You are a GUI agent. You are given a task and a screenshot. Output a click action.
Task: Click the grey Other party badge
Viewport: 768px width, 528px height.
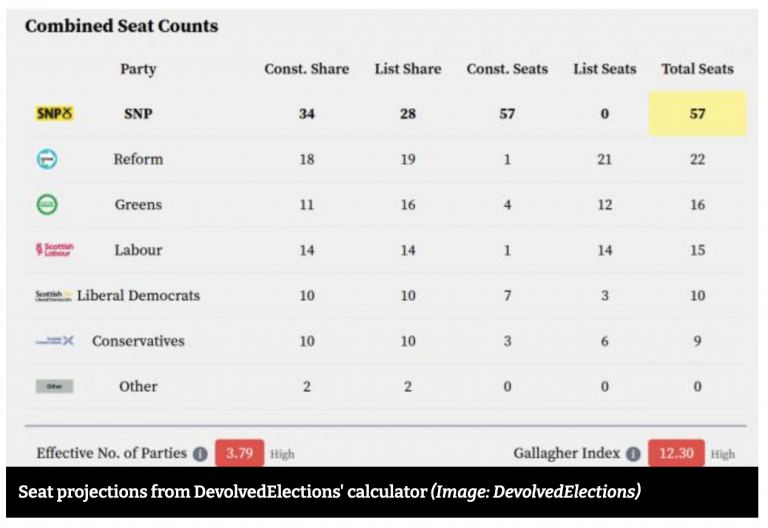(54, 386)
